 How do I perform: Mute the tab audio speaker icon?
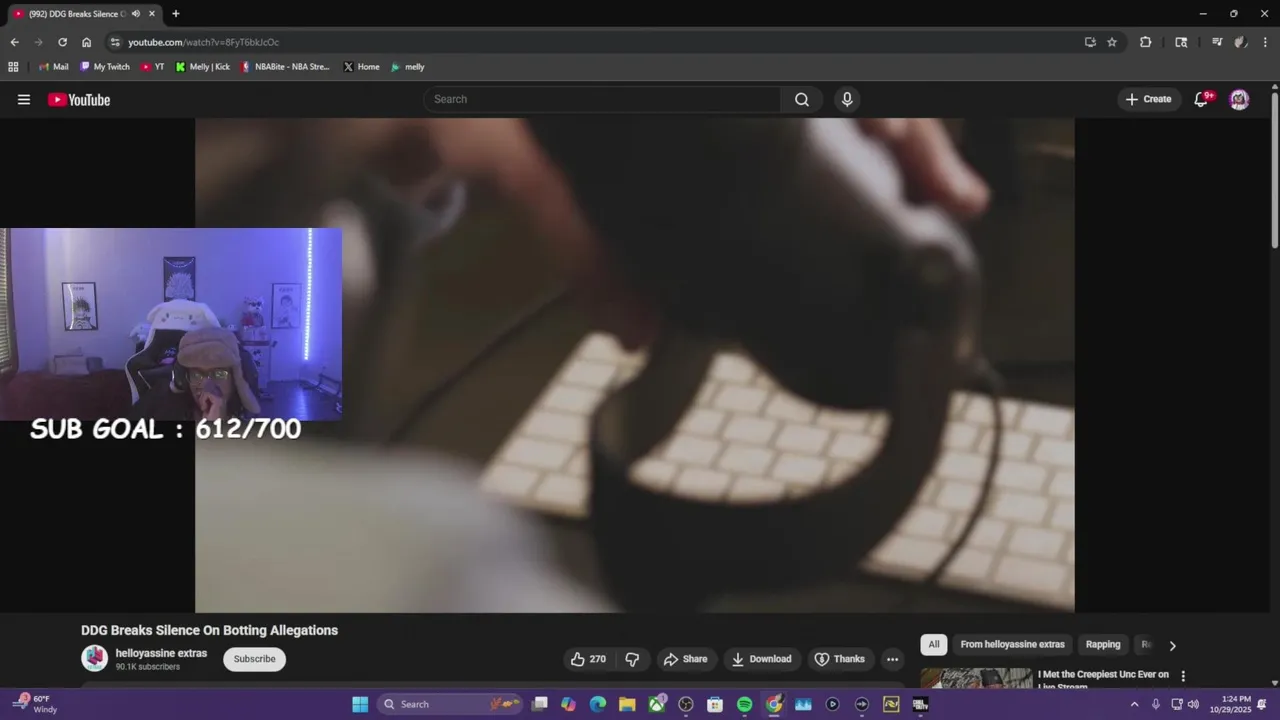tap(135, 14)
